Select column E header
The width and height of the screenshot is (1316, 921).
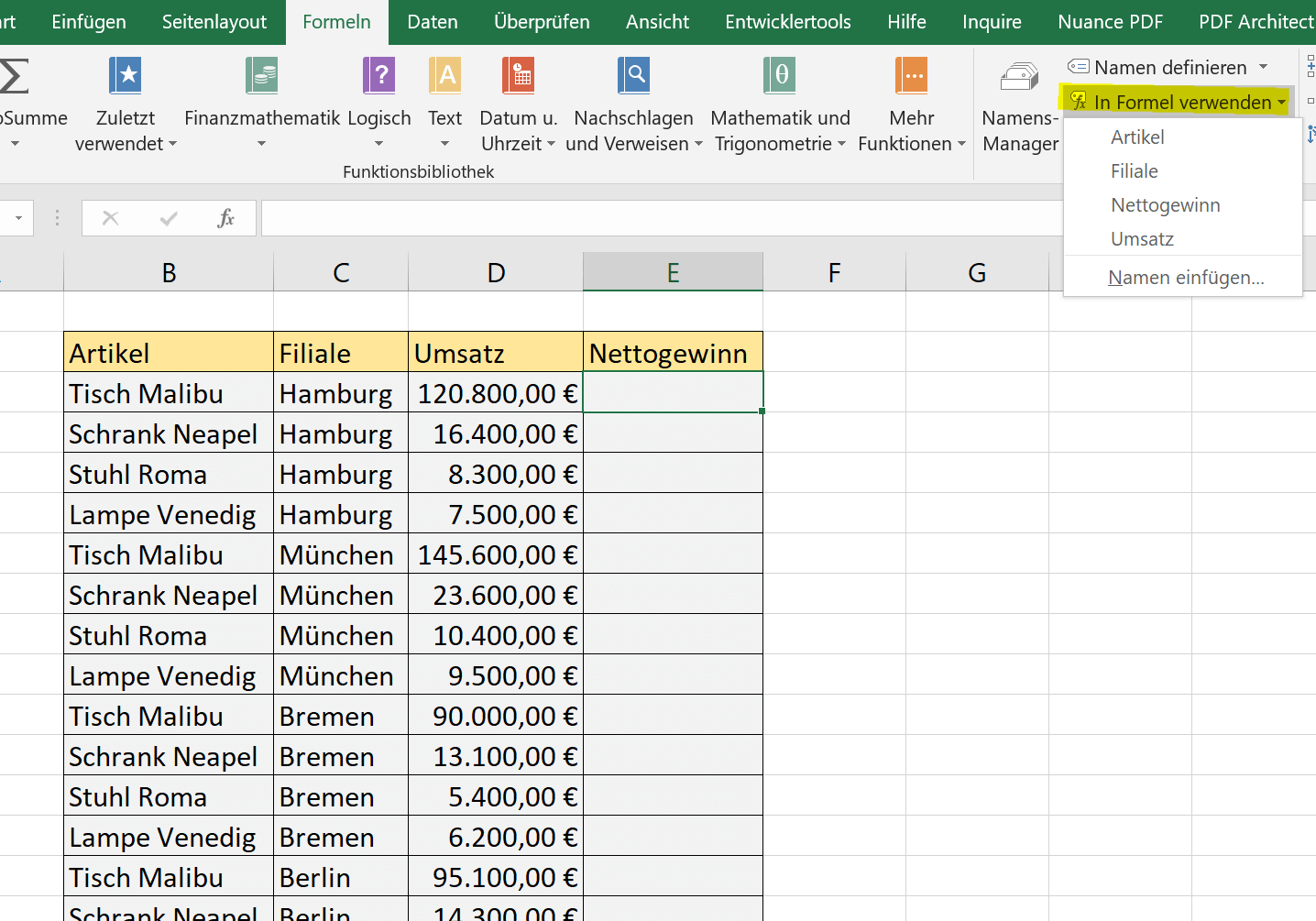point(673,272)
